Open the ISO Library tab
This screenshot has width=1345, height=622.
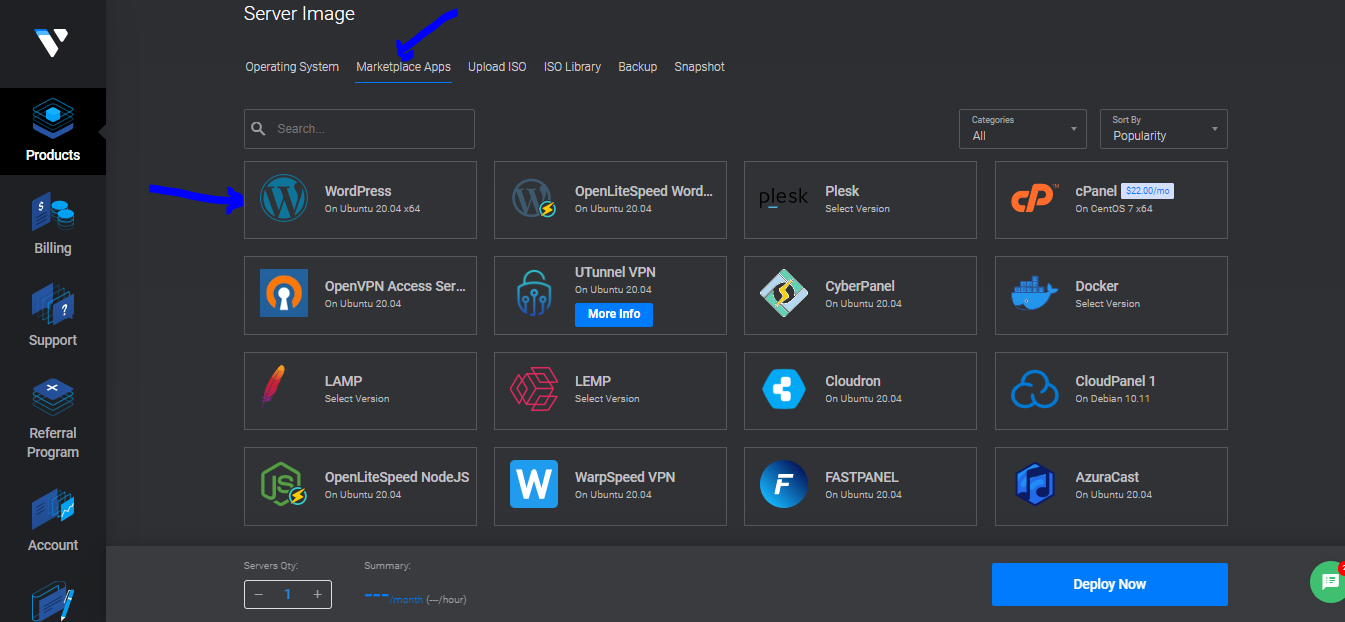(571, 66)
